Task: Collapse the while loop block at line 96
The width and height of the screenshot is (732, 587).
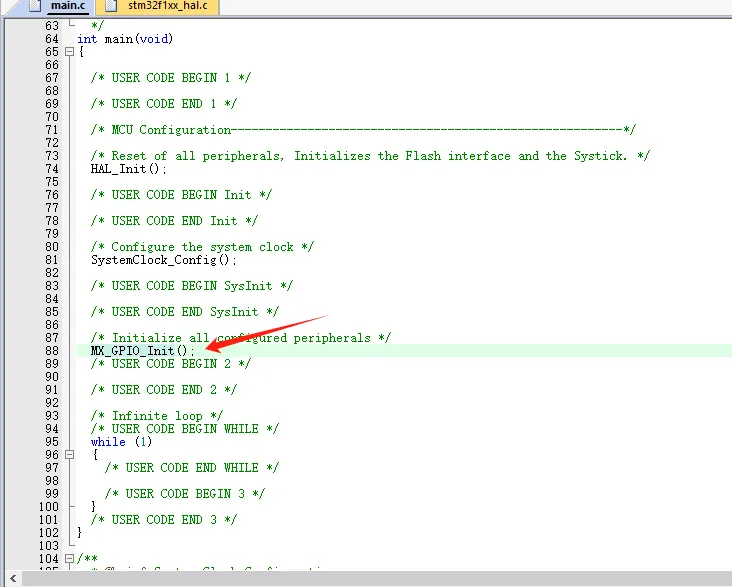Action: [68, 455]
